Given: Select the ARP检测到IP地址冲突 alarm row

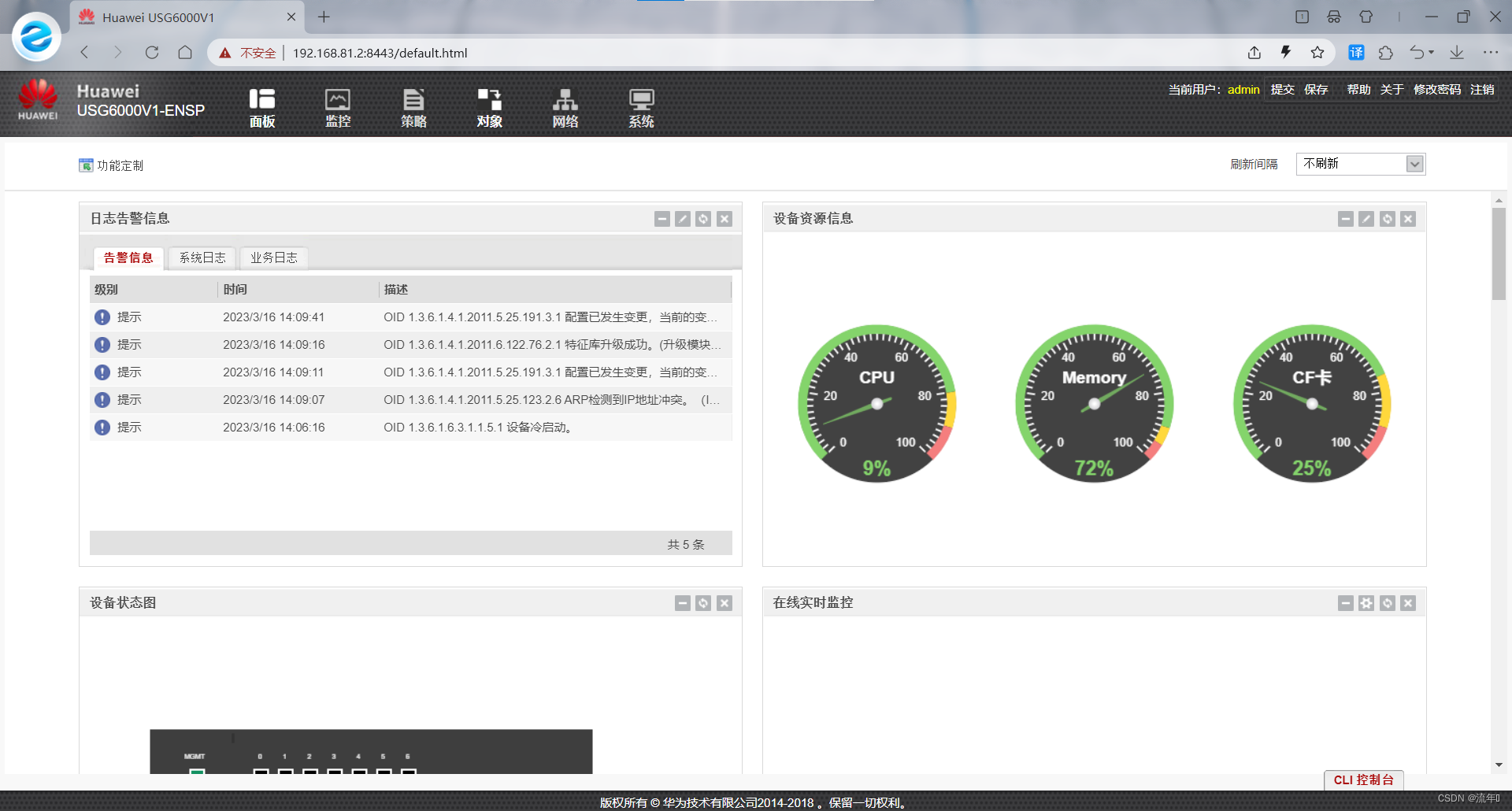Looking at the screenshot, I should [410, 400].
